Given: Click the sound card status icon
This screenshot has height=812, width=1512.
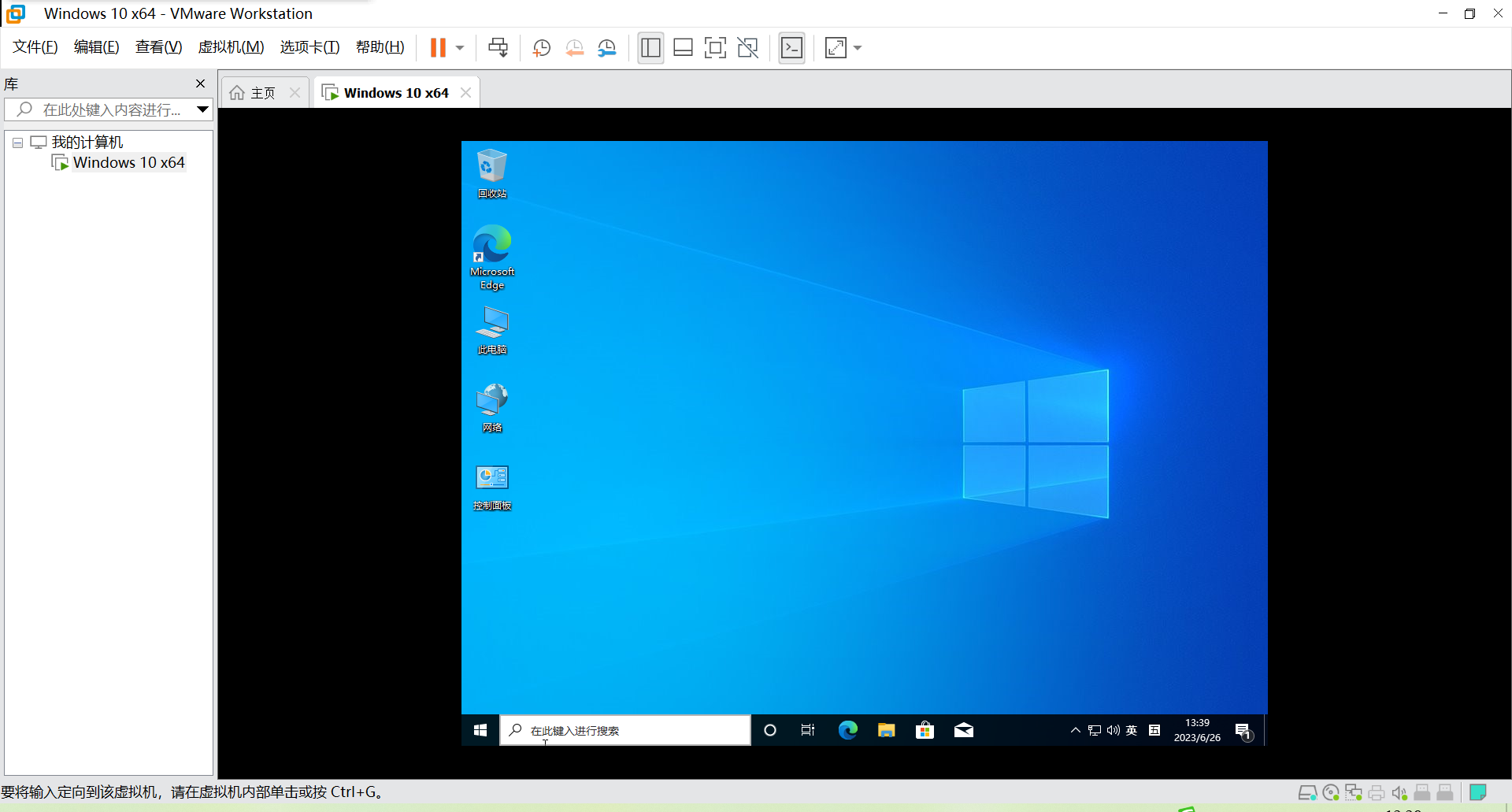Looking at the screenshot, I should coord(1399,792).
